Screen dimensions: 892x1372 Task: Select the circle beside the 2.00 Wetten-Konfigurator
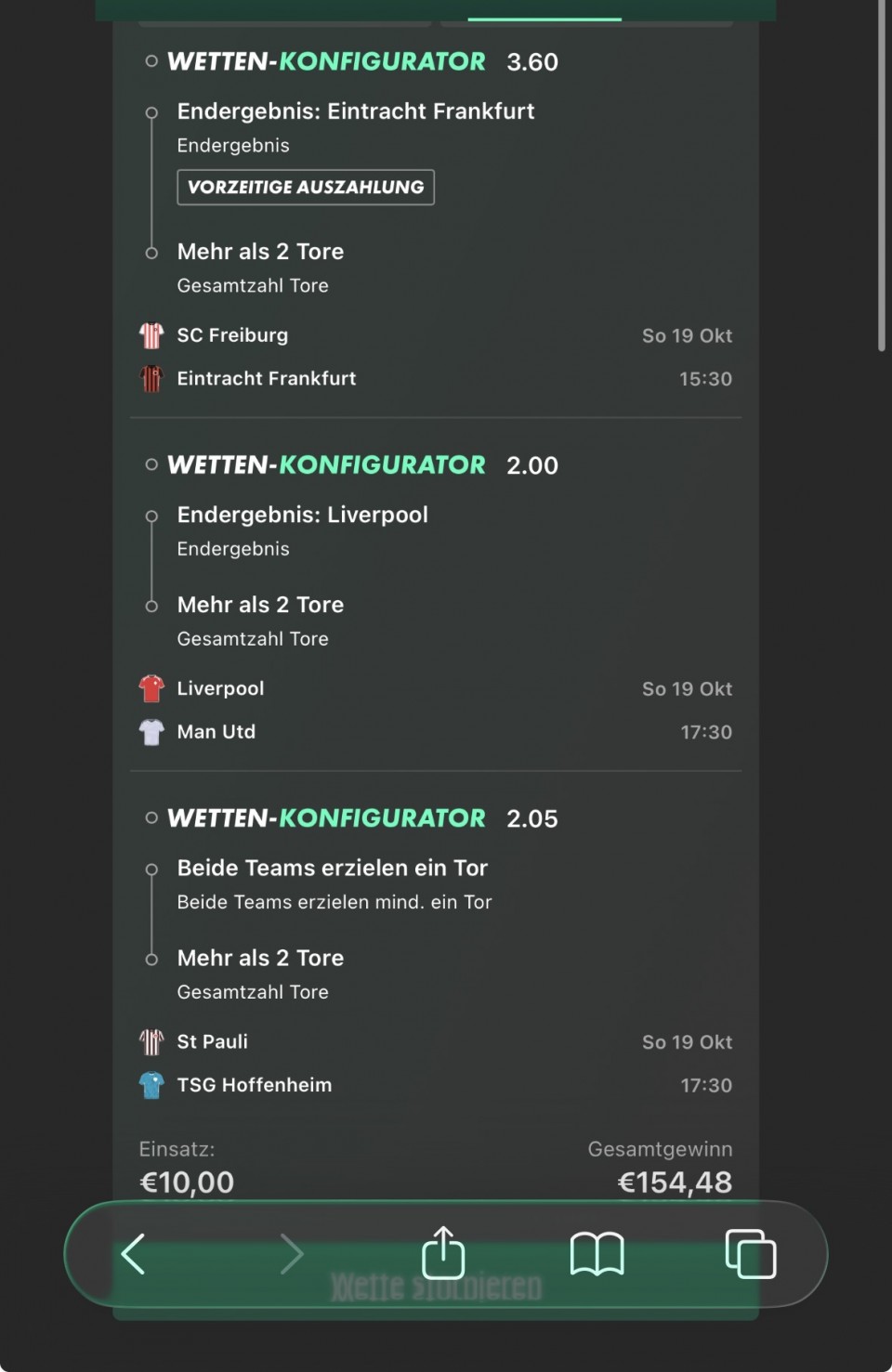pyautogui.click(x=151, y=464)
